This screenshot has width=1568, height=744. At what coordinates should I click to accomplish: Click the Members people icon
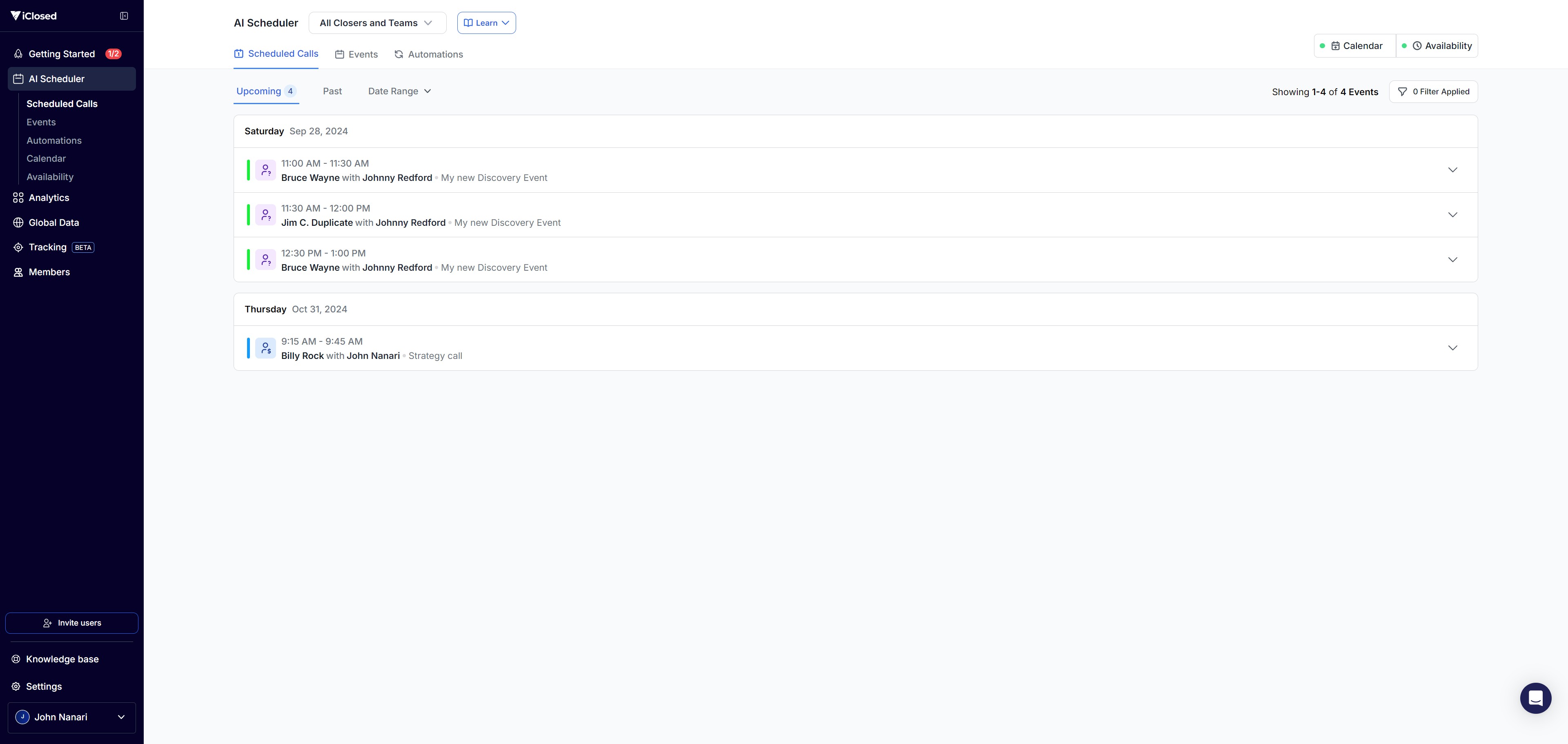pyautogui.click(x=18, y=272)
